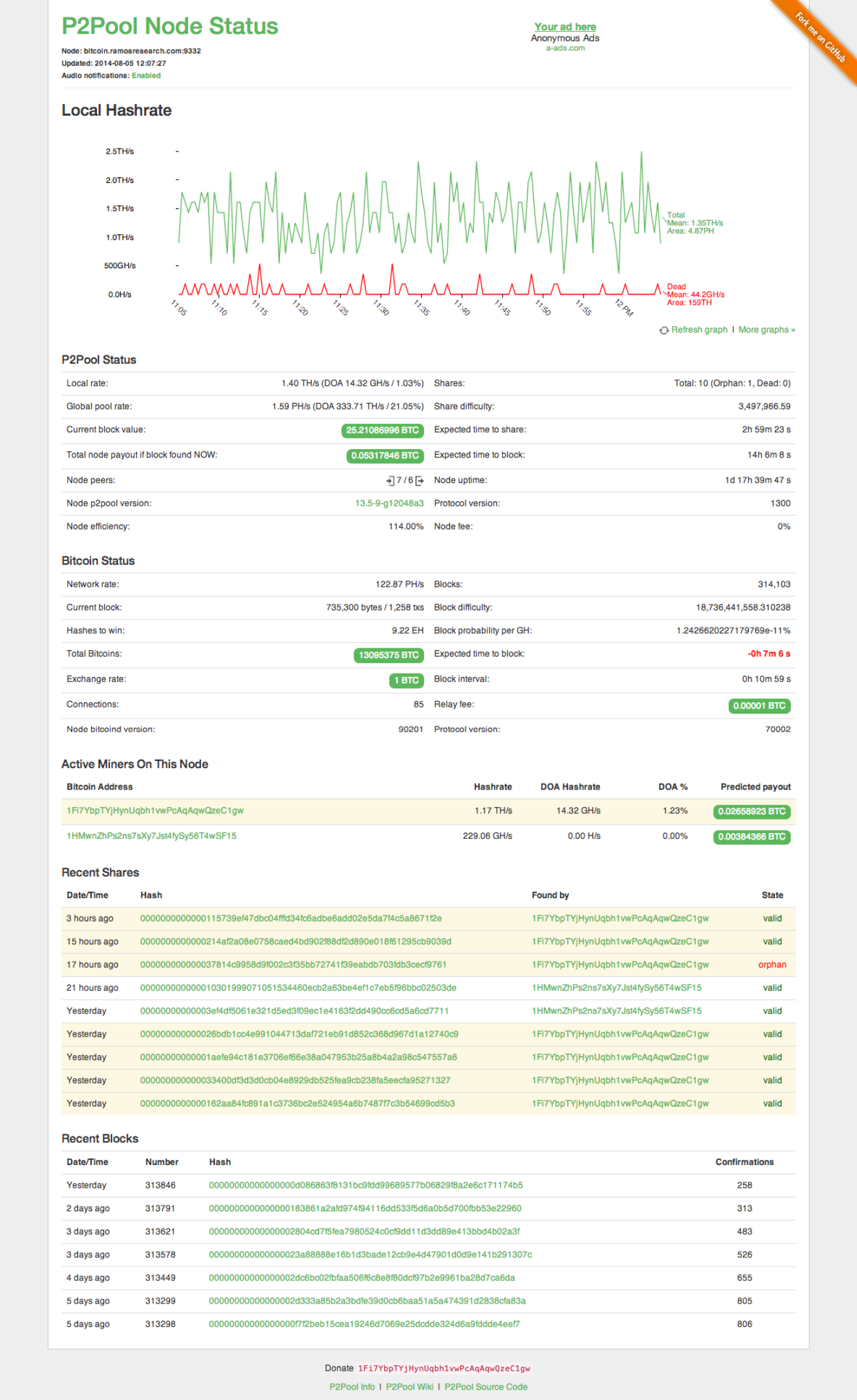The width and height of the screenshot is (857, 1400).
Task: Click relay fee 0.00001 BTC badge
Action: [x=759, y=706]
